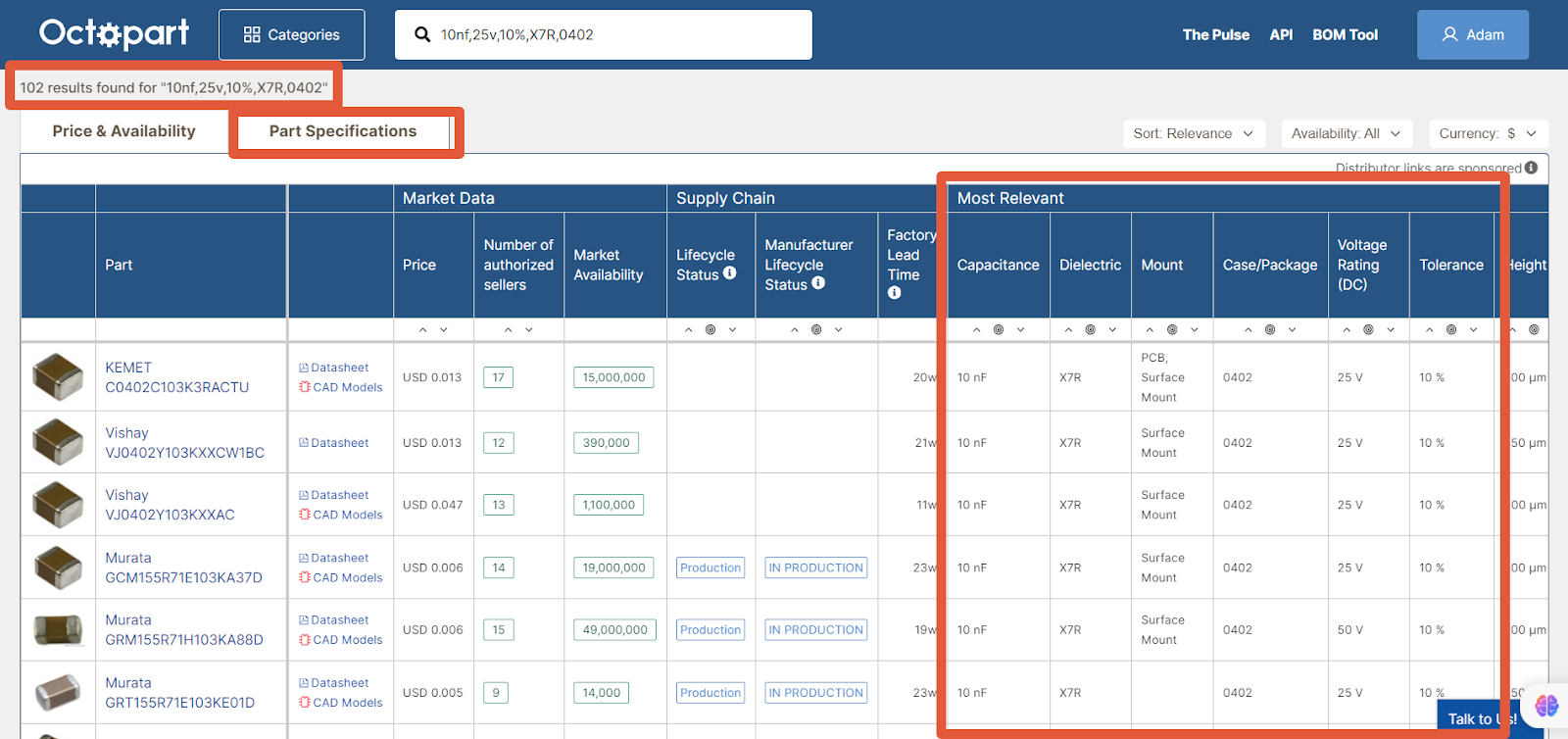Sort Number of authorized sellers ascending
This screenshot has height=739, width=1568.
(508, 329)
